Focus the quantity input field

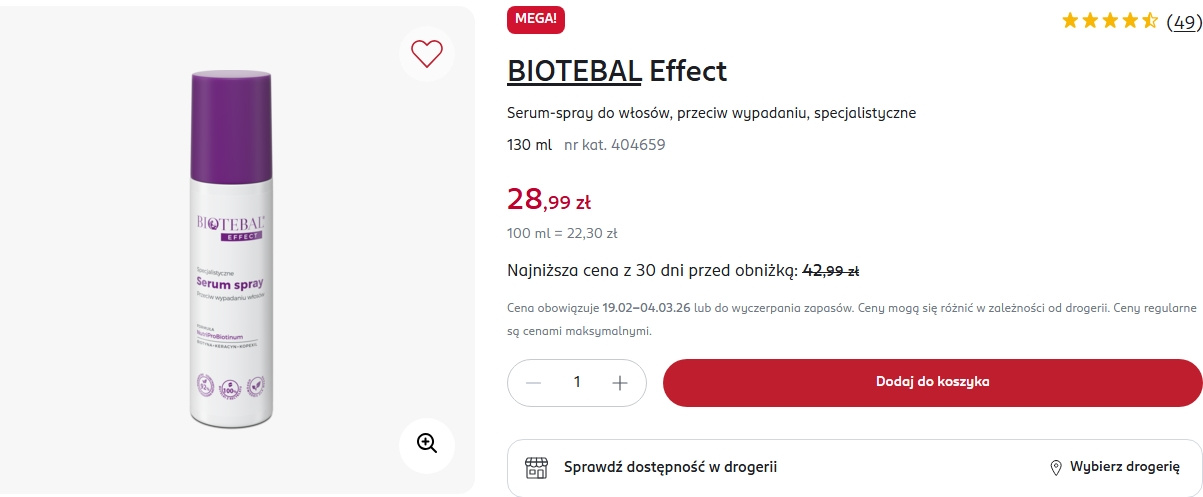pos(577,383)
